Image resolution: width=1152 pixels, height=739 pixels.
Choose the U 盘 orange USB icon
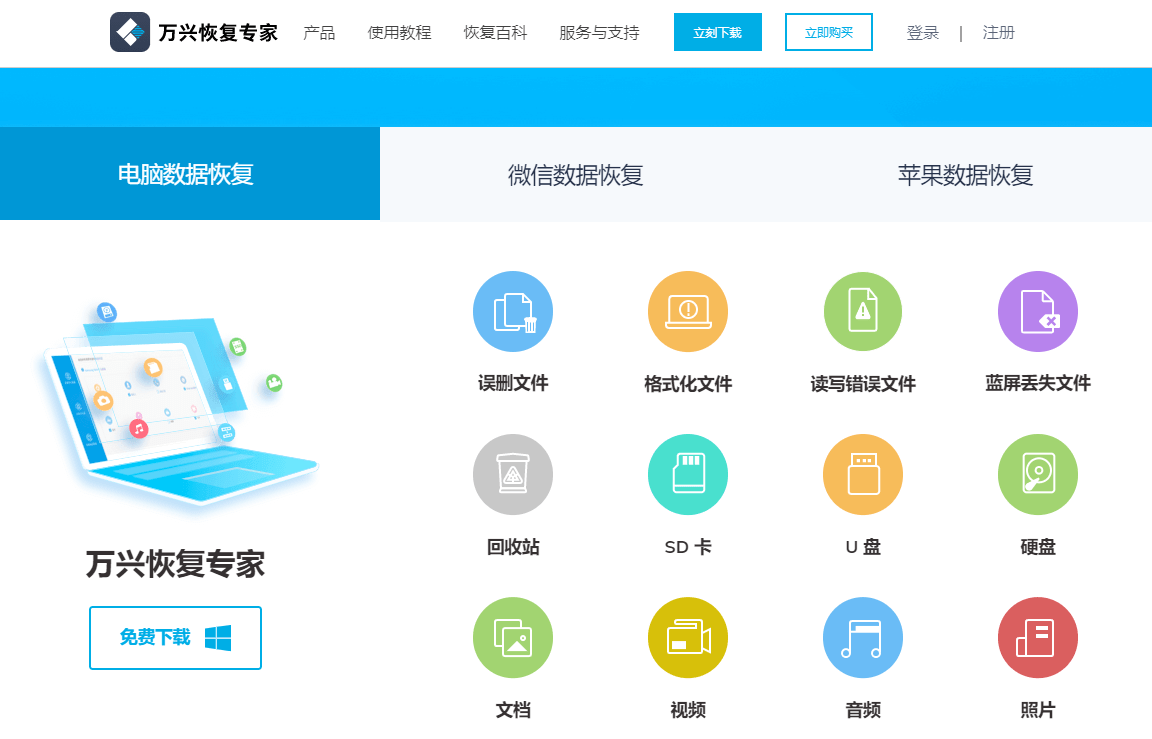(863, 475)
